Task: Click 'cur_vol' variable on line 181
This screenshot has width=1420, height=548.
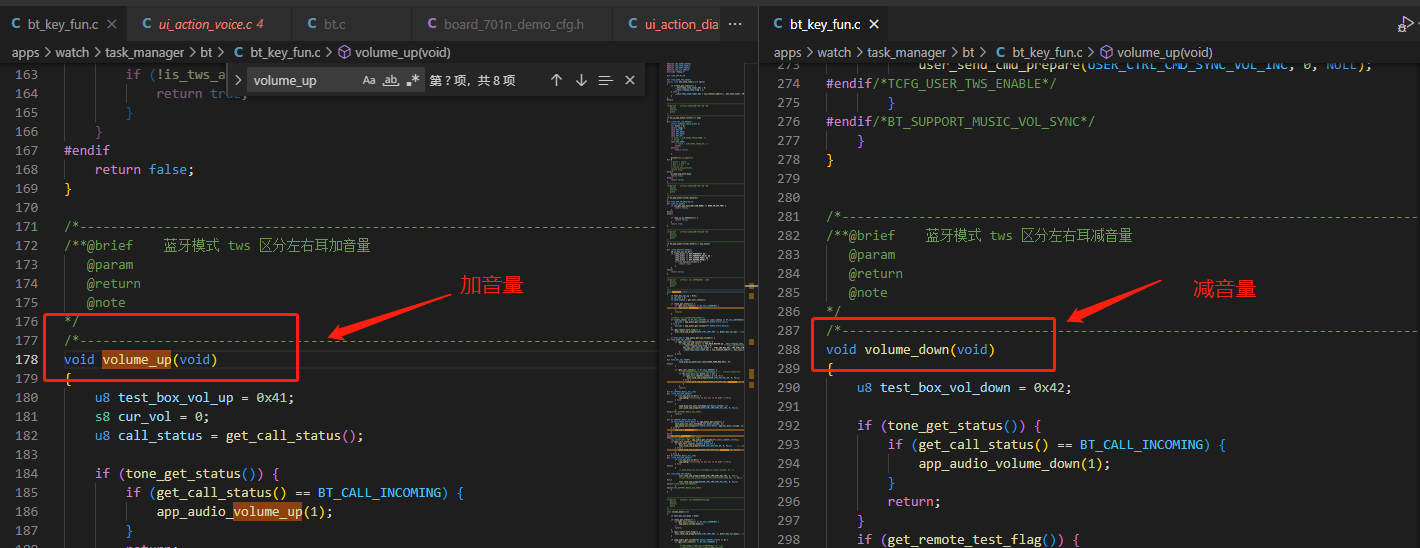Action: (144, 416)
